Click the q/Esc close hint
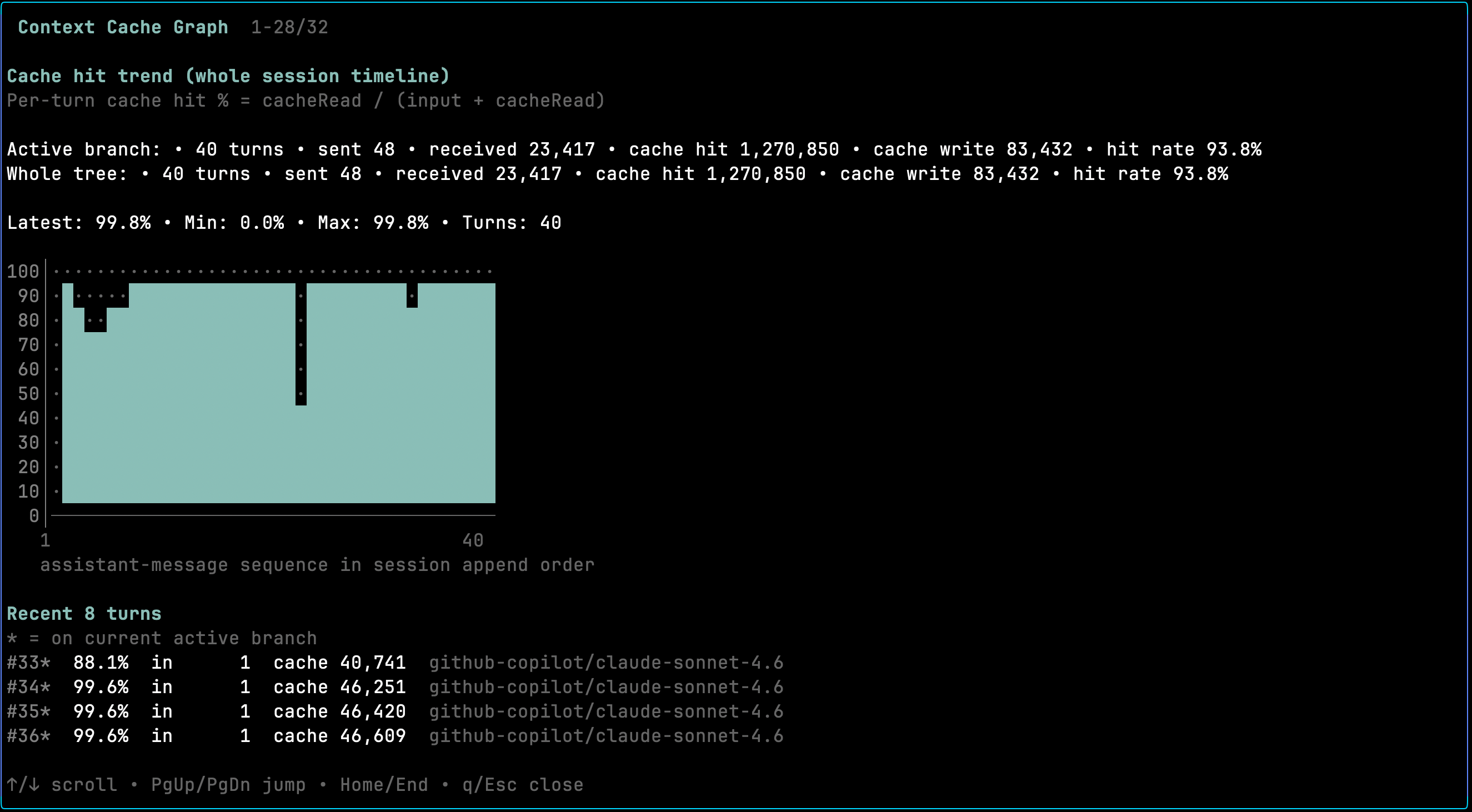 click(523, 785)
